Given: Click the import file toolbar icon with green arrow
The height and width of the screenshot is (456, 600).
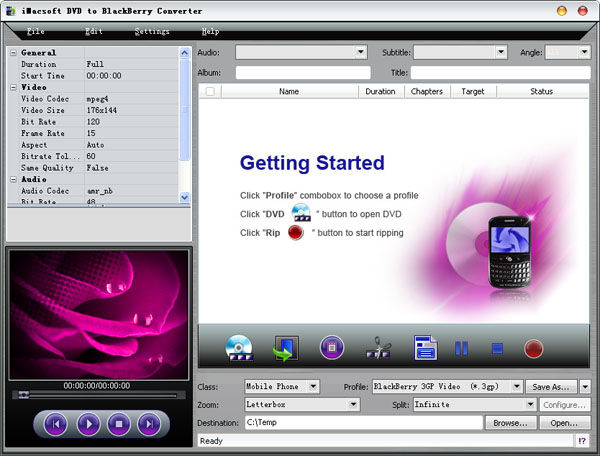Looking at the screenshot, I should coord(286,348).
